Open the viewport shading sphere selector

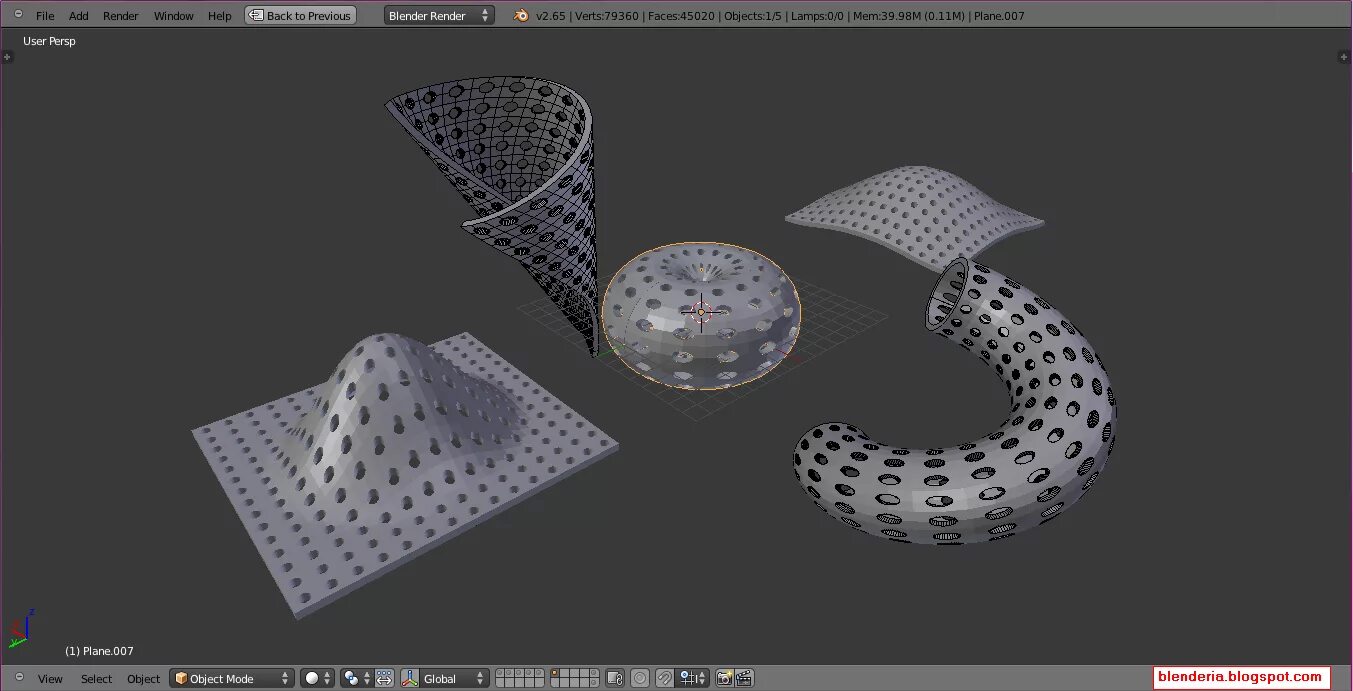click(x=318, y=678)
